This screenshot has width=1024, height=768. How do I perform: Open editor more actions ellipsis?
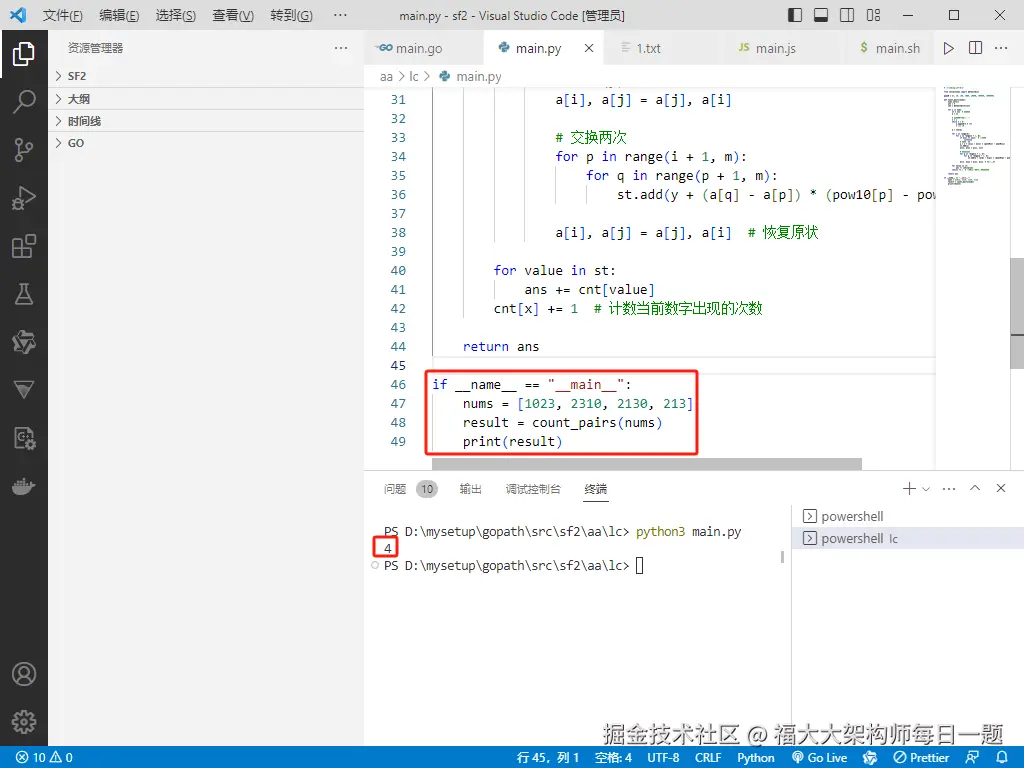coord(1001,48)
